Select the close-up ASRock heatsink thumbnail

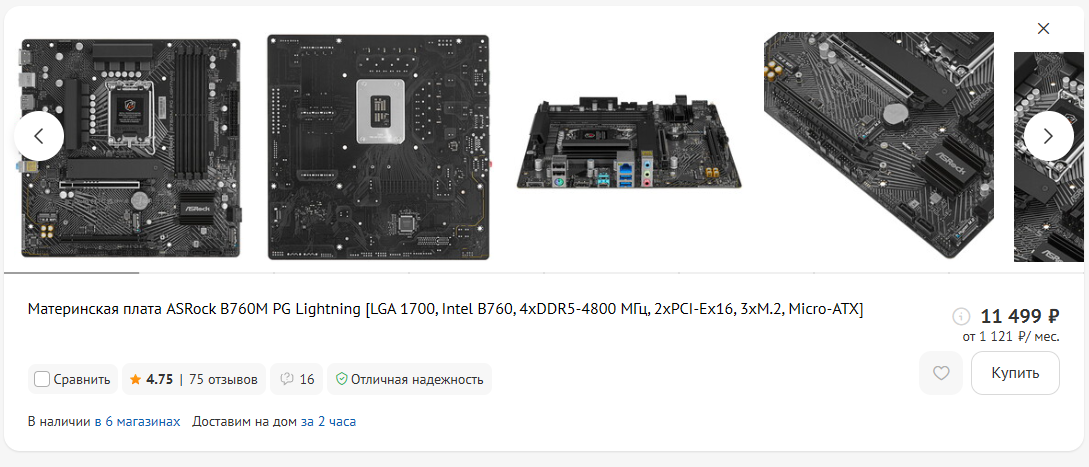click(x=879, y=145)
